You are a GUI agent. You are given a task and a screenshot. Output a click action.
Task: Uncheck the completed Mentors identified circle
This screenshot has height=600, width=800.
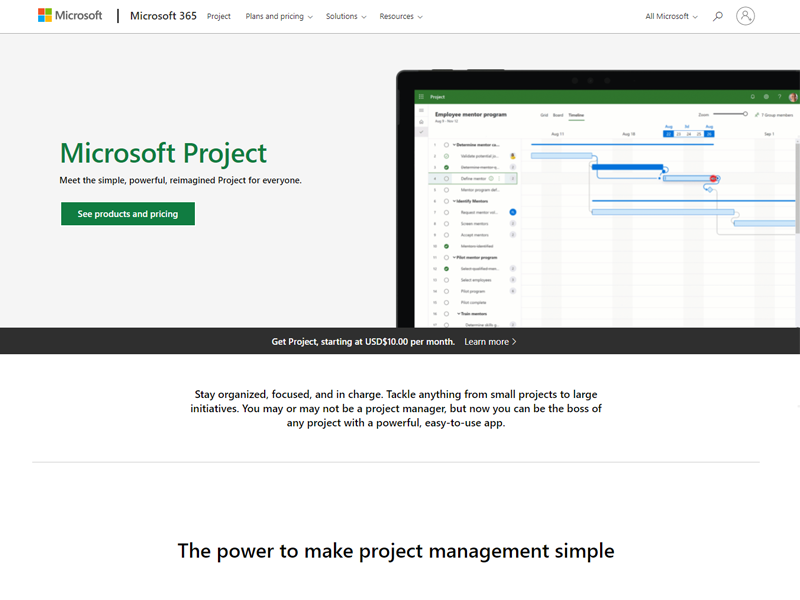pyautogui.click(x=446, y=246)
